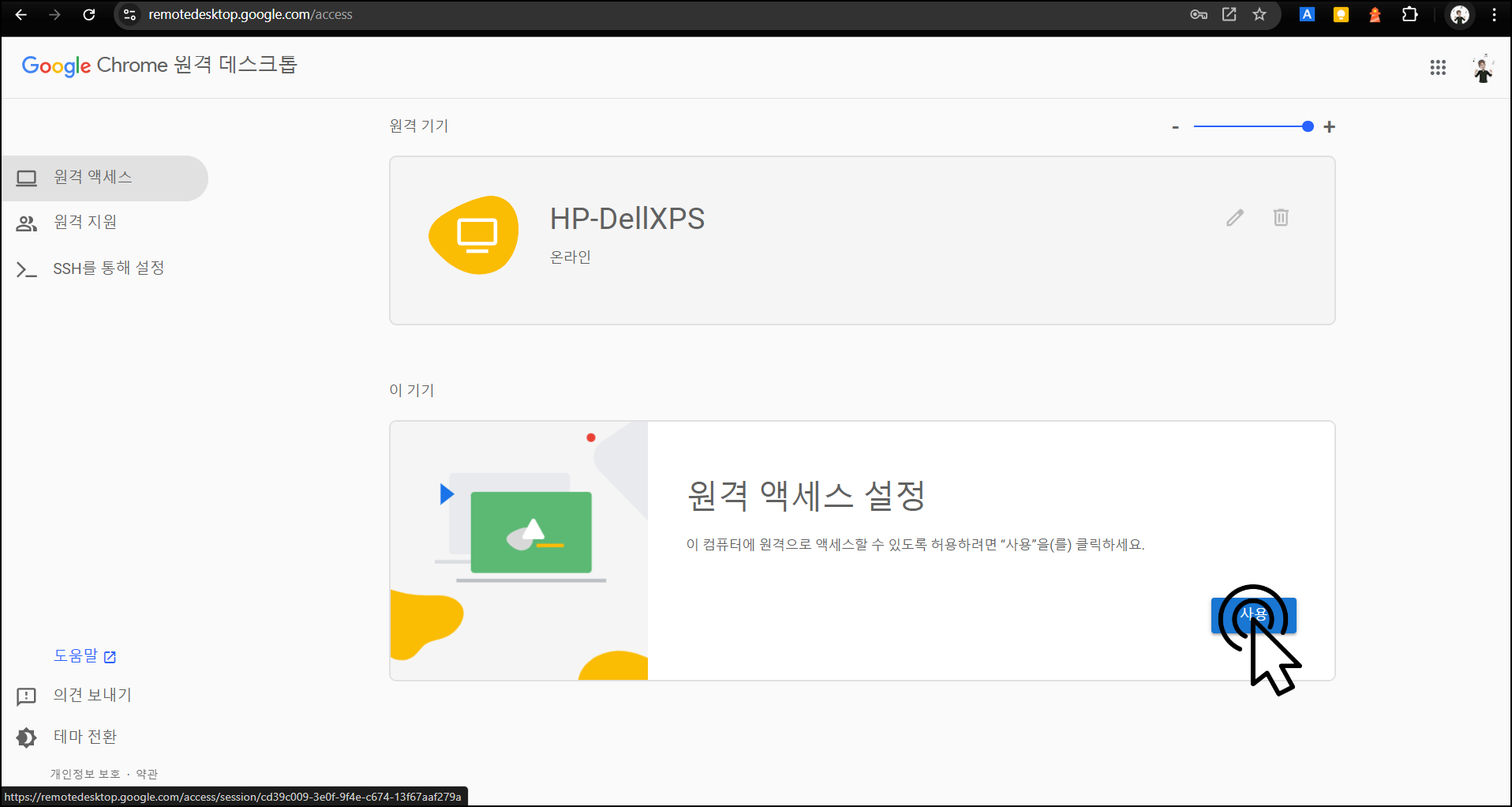Screen dimensions: 1512x807
Task: Edit HP-DellXPS name with pencil icon
Action: pos(1235,218)
